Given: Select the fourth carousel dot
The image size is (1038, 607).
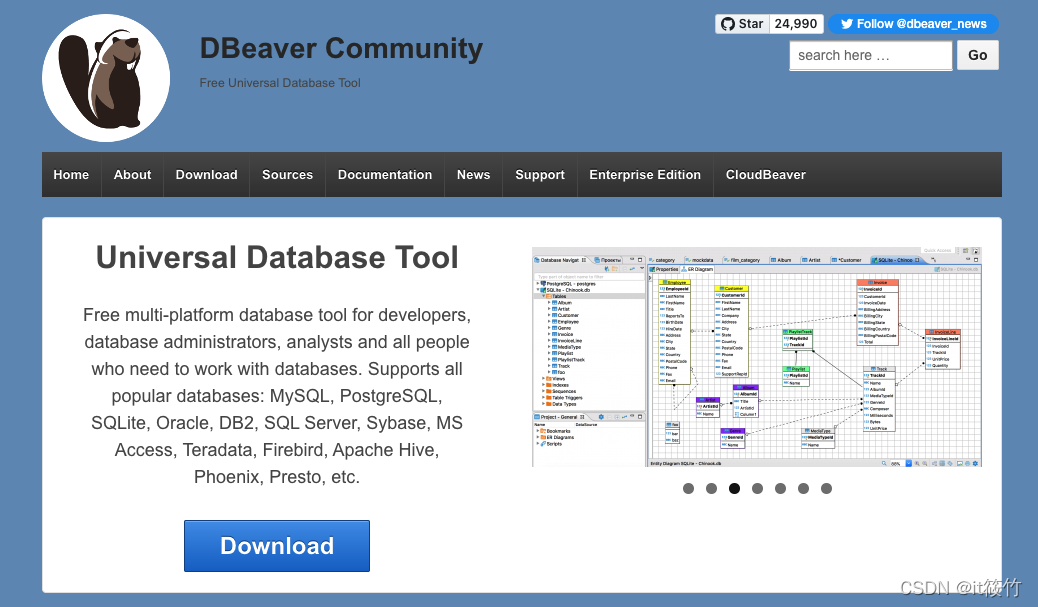Looking at the screenshot, I should coord(757,489).
